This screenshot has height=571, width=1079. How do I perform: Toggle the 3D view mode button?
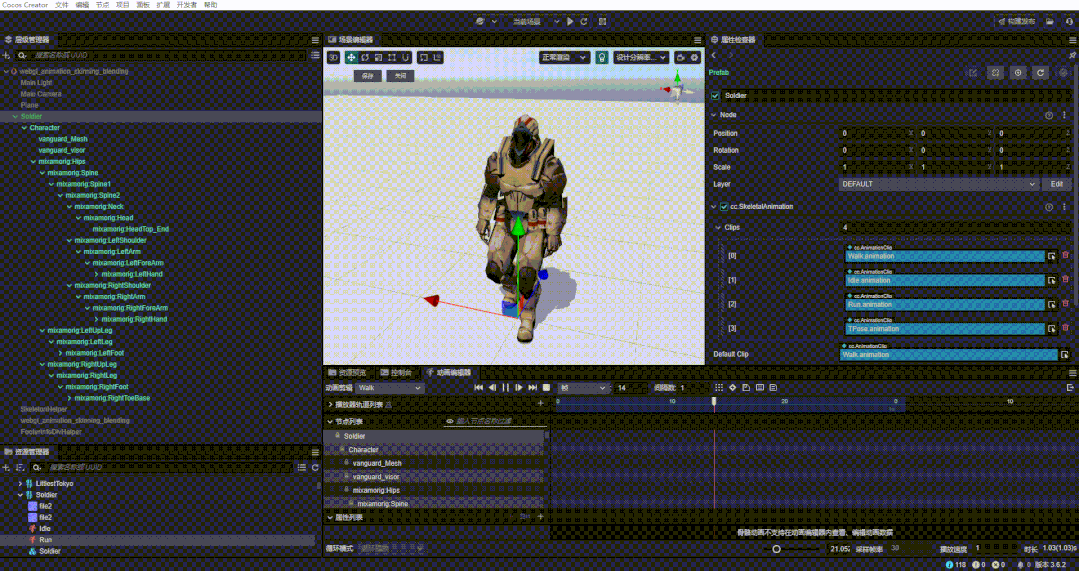click(x=333, y=58)
